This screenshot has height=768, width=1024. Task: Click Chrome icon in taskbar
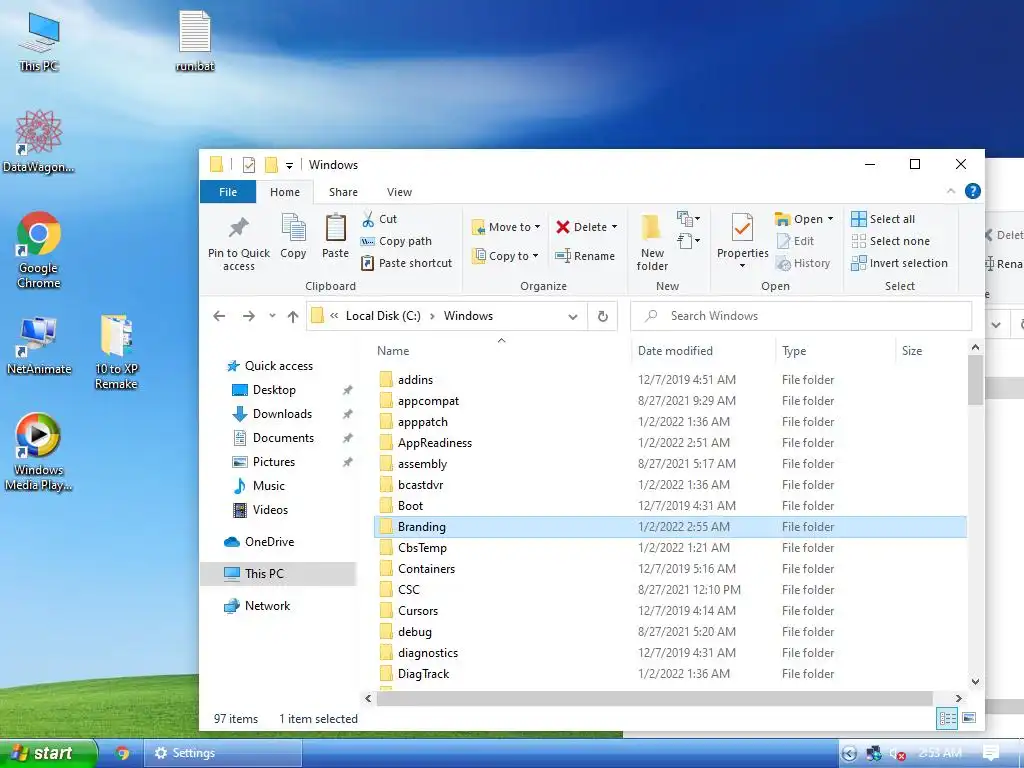[122, 753]
